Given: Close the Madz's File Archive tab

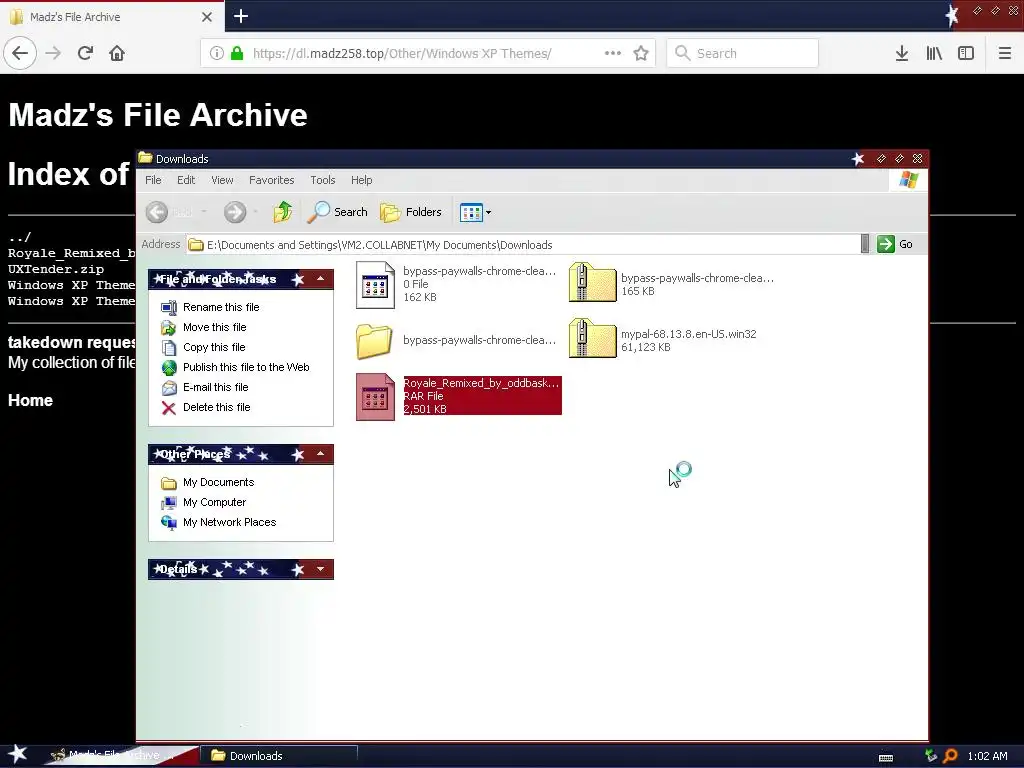Looking at the screenshot, I should [x=207, y=17].
